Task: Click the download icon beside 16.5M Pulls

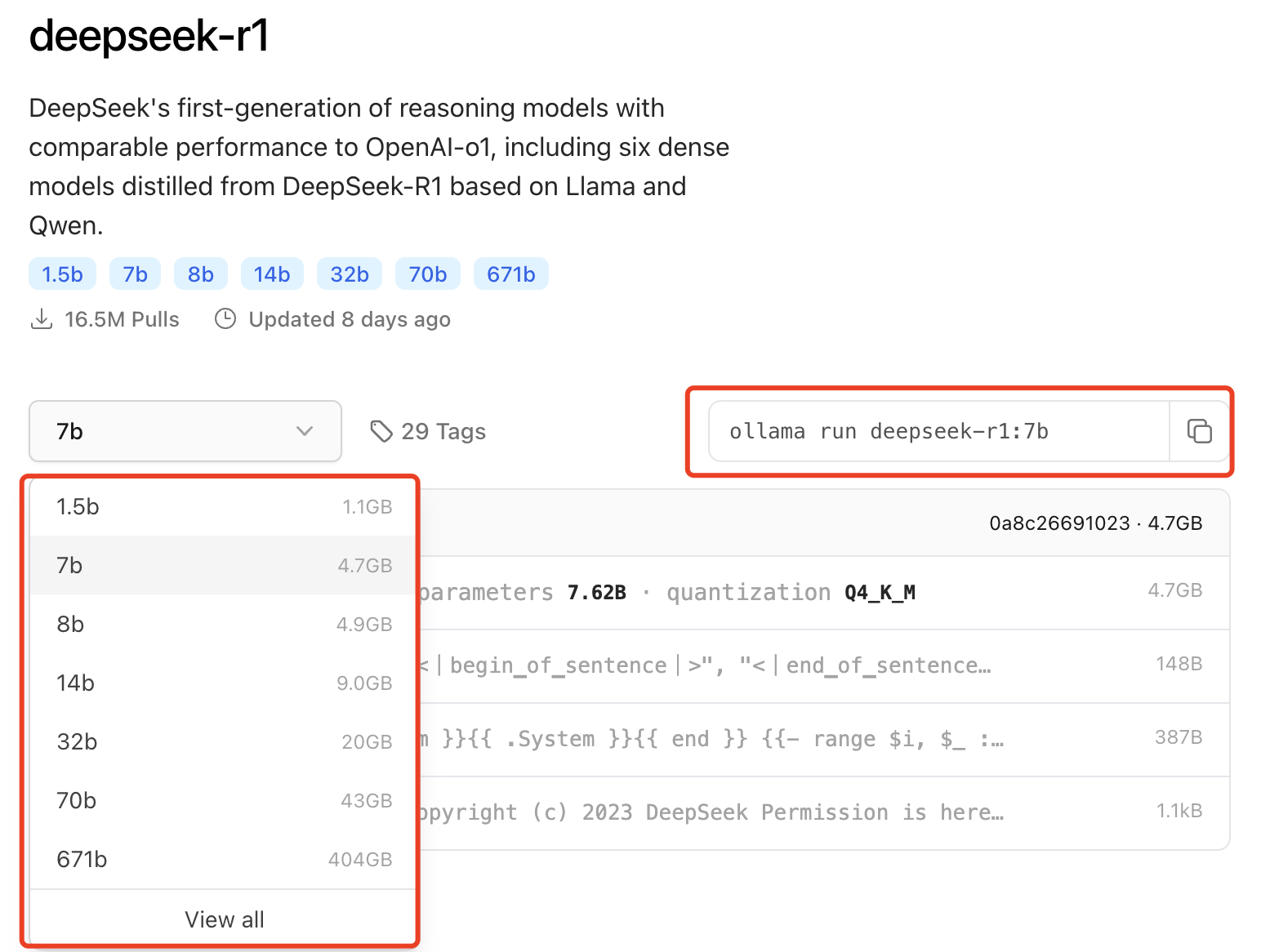Action: tap(41, 319)
